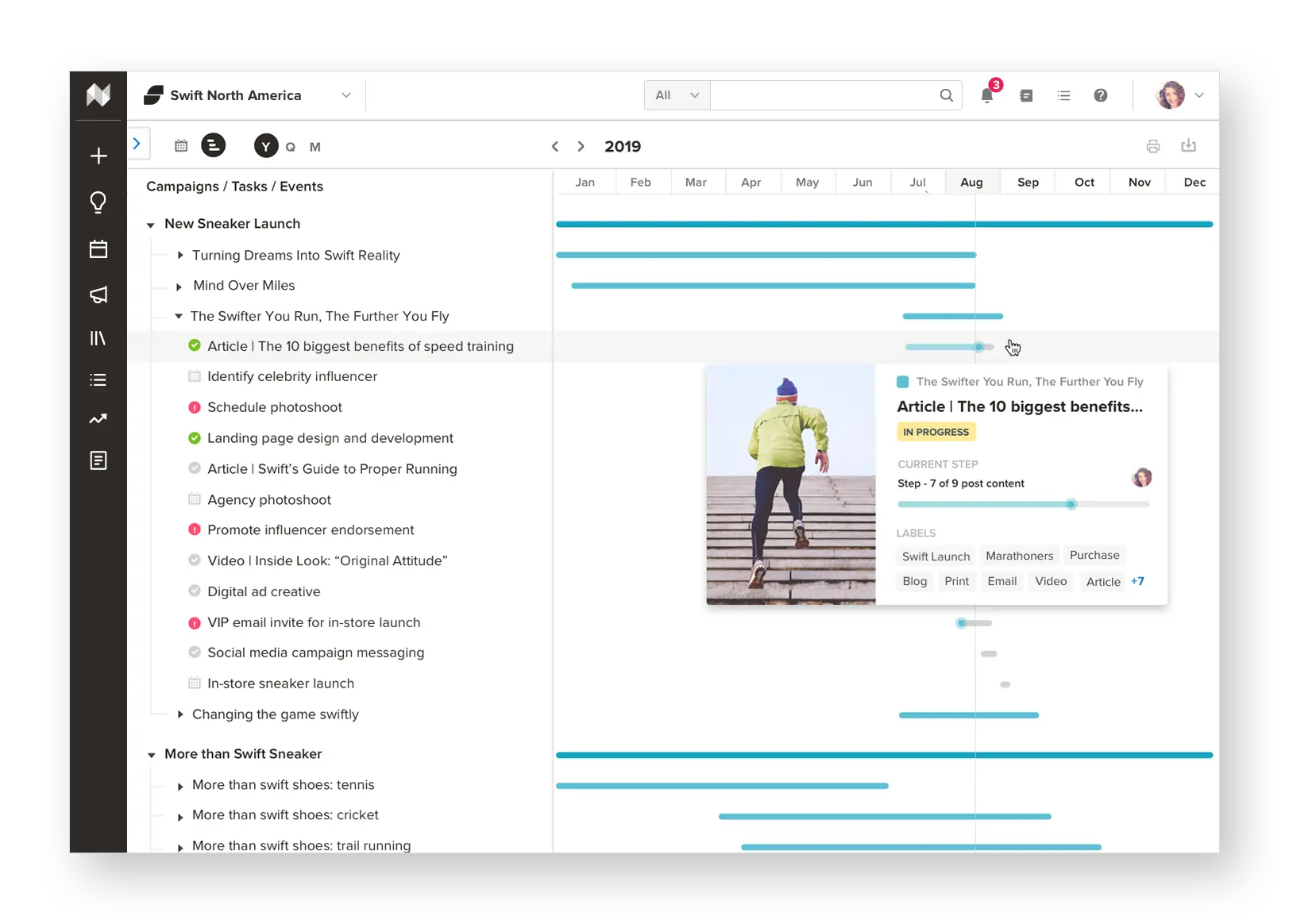Open the lightbulb ideas icon in sidebar
1289x924 pixels.
(x=98, y=202)
